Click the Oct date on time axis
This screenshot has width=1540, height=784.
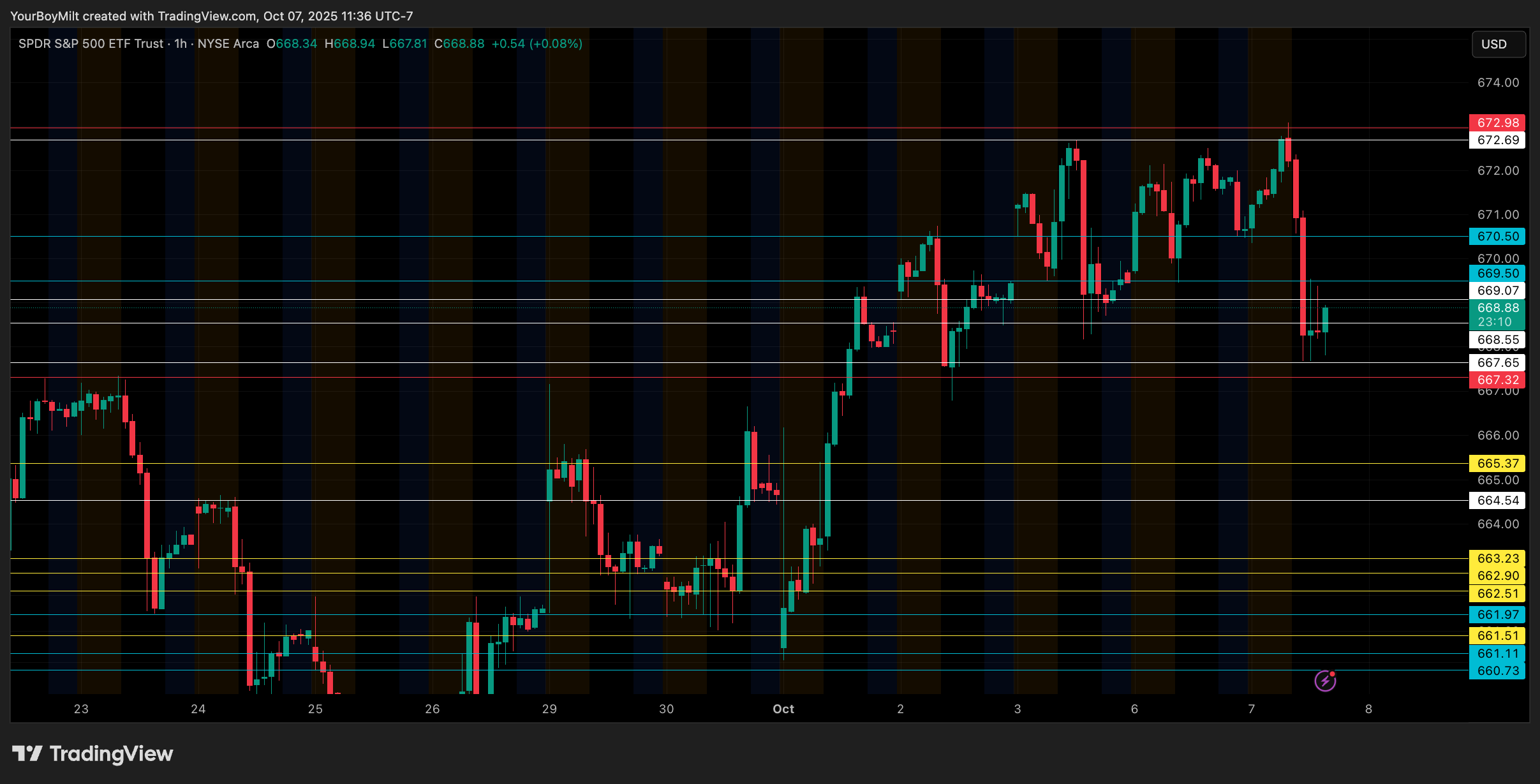point(783,709)
